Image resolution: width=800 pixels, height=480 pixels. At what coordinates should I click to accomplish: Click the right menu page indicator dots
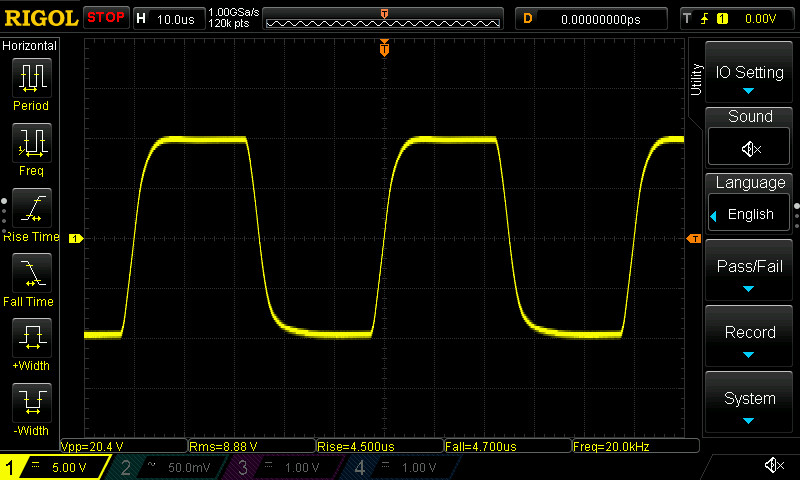click(x=796, y=216)
